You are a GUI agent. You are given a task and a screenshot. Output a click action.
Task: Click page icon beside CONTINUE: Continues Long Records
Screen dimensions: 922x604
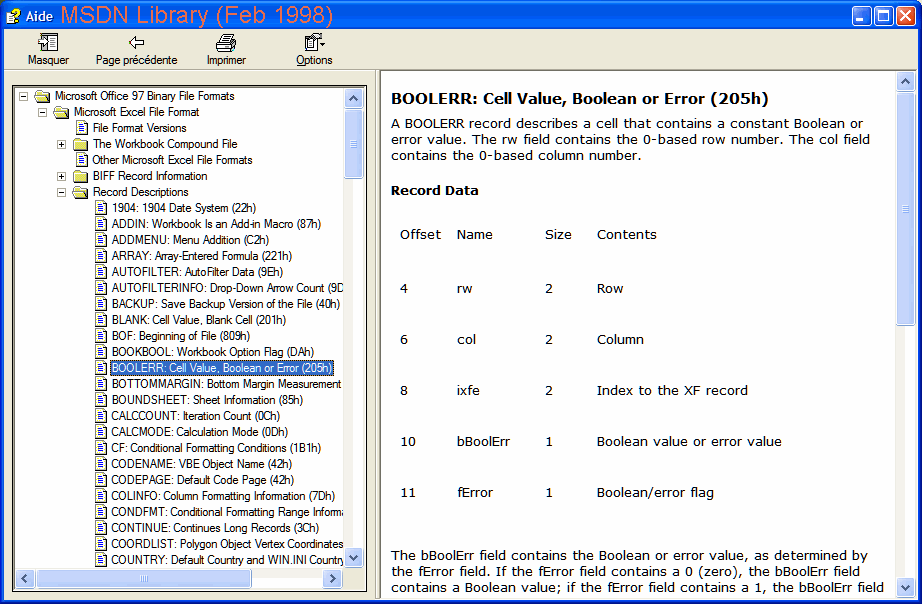[101, 528]
